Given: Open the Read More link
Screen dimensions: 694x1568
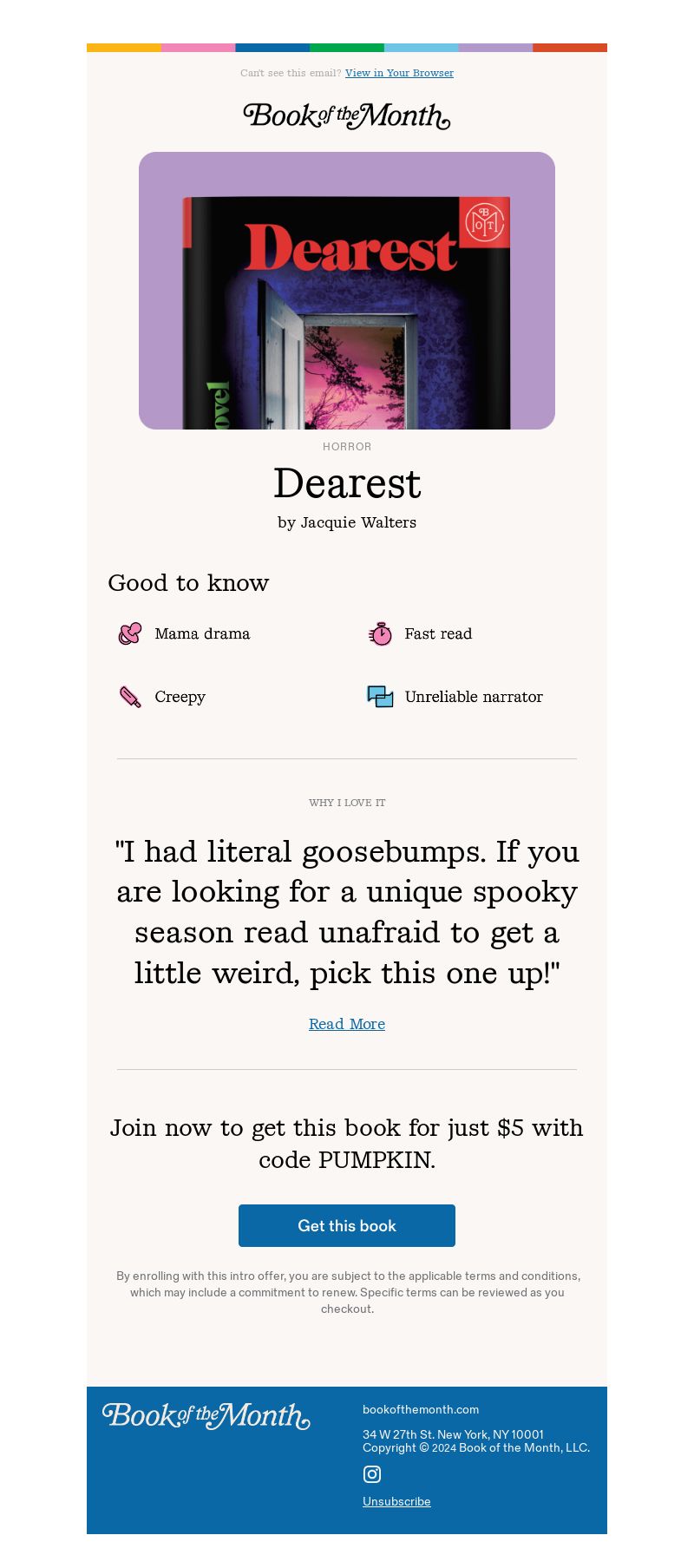Looking at the screenshot, I should click(x=347, y=1024).
